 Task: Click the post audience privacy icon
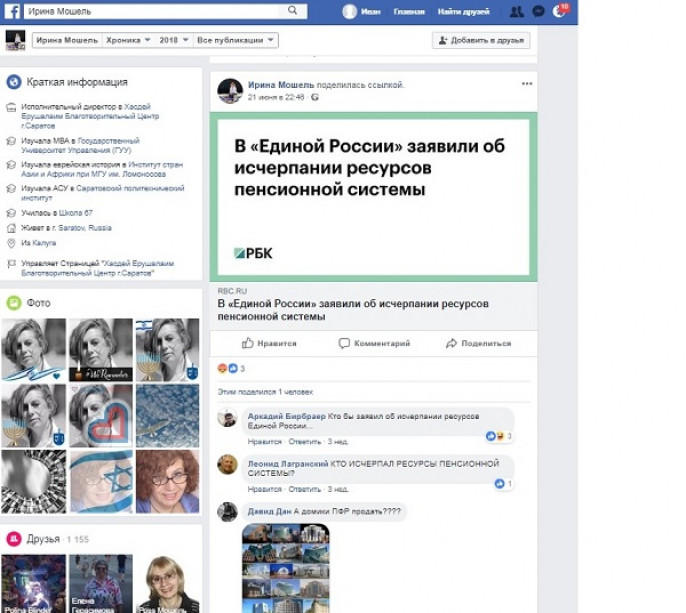click(315, 97)
